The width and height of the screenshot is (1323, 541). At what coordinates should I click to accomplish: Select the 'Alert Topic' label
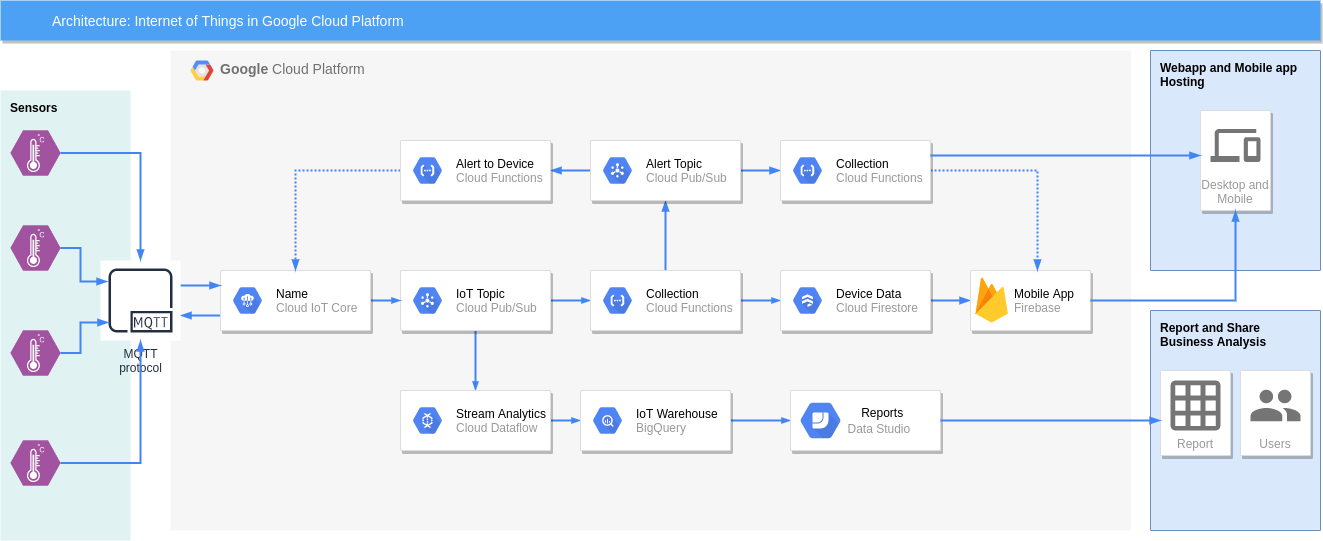click(674, 164)
